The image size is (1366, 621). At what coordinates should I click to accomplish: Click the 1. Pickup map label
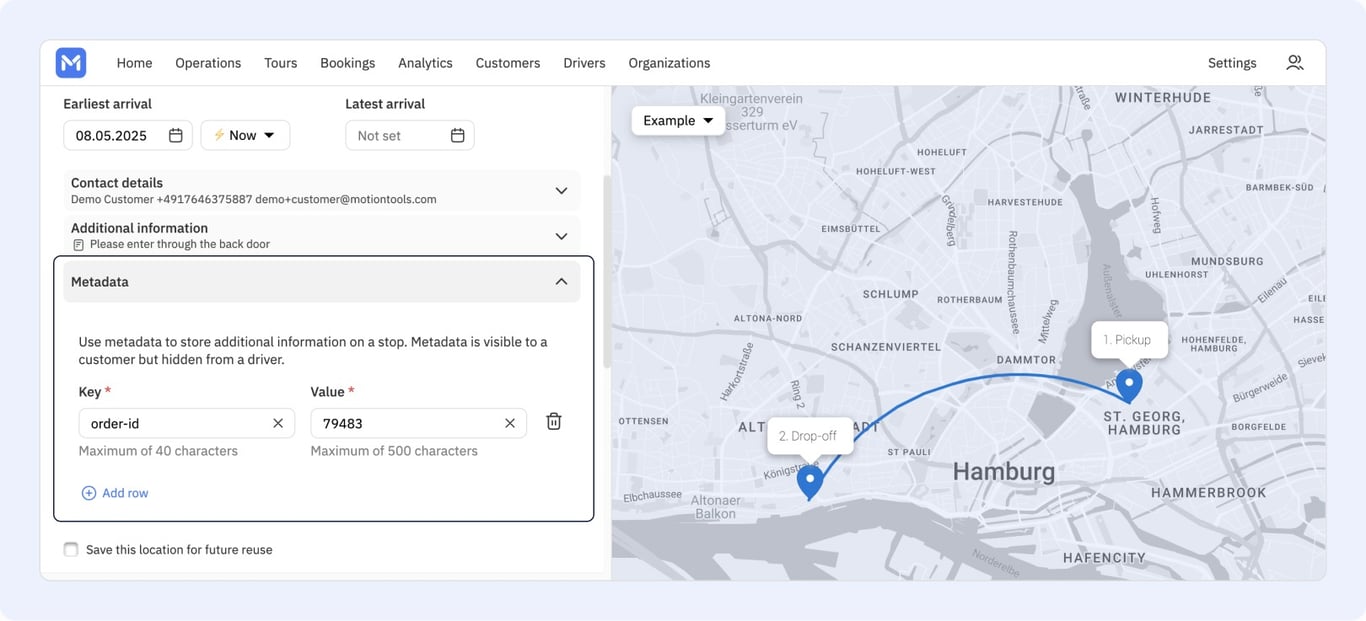[x=1129, y=340]
